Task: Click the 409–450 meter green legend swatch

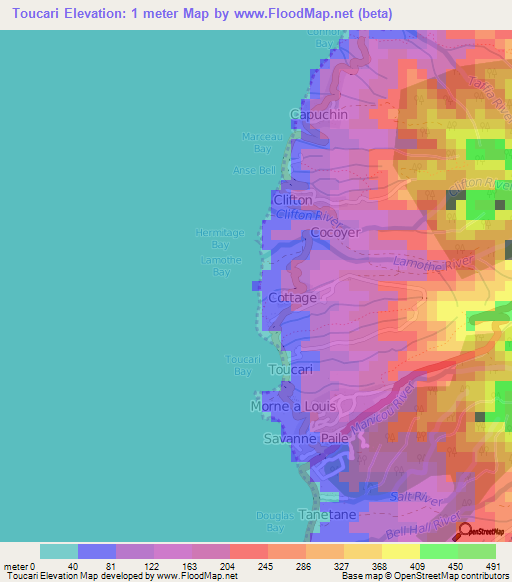Action: coord(439,552)
